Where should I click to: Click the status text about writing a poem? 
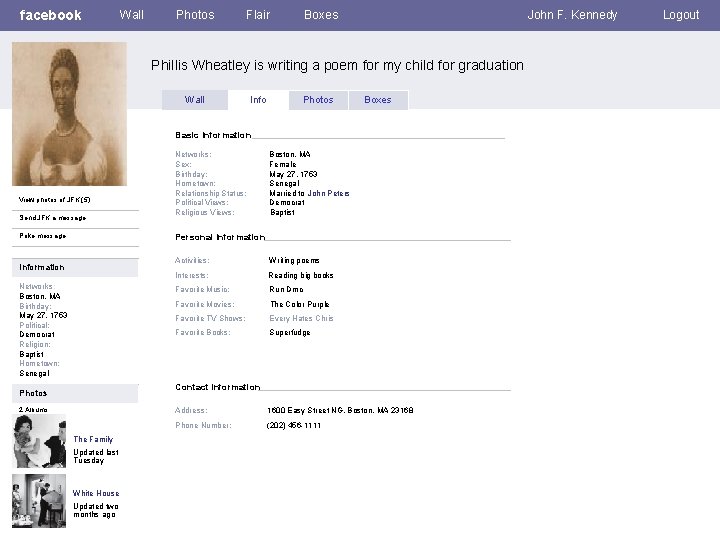(x=337, y=65)
